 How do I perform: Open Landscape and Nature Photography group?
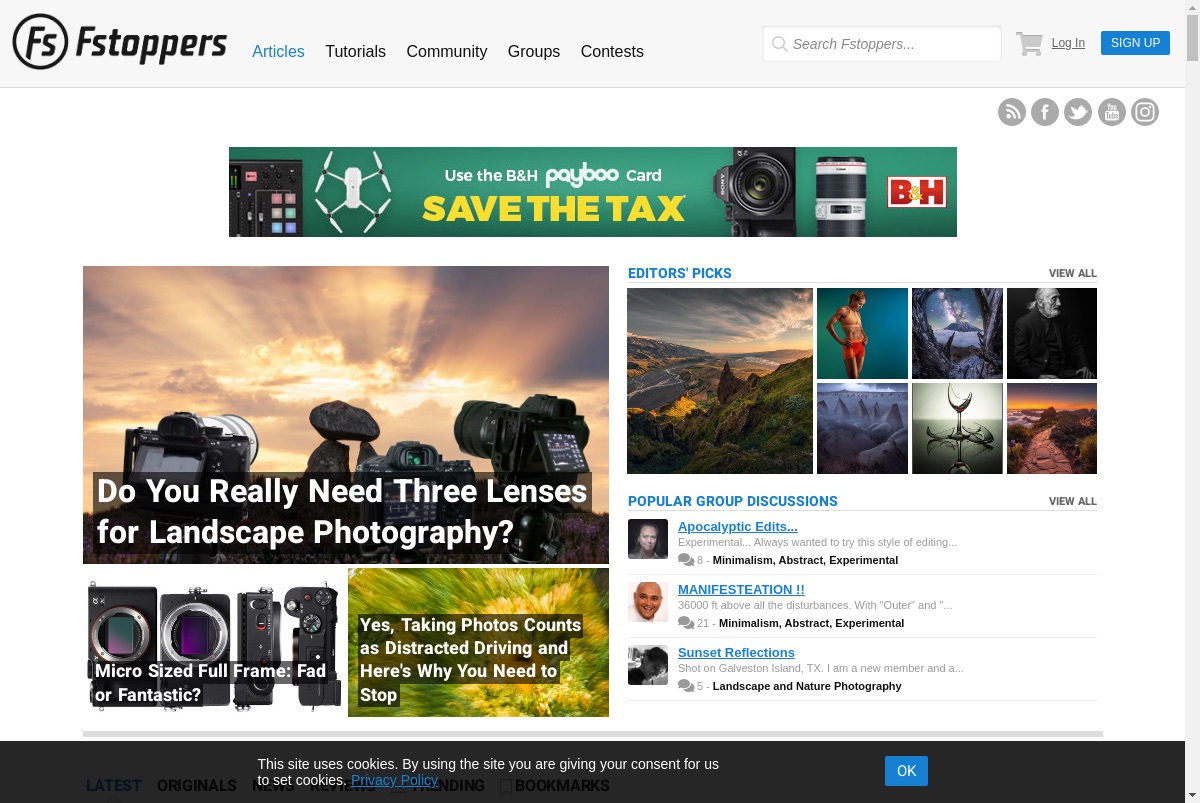[x=807, y=686]
